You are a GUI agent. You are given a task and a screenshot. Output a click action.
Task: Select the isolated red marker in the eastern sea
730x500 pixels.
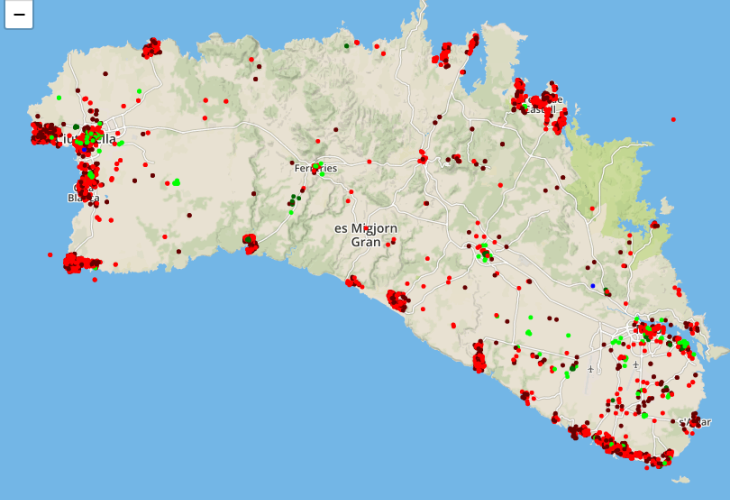(675, 120)
